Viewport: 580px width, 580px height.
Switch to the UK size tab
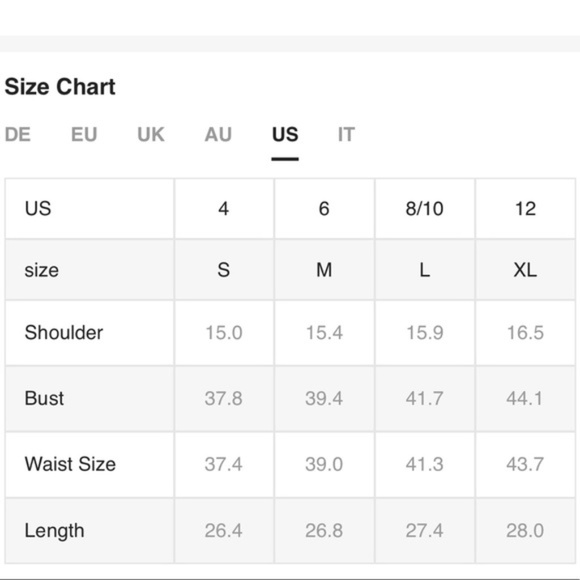(x=151, y=134)
